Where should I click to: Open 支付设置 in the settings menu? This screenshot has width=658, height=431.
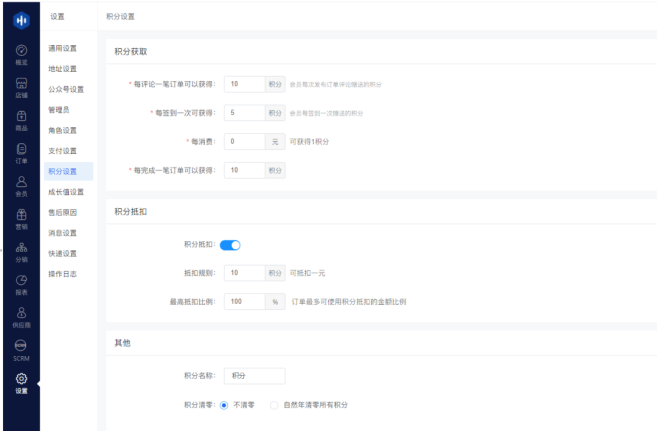coord(62,151)
